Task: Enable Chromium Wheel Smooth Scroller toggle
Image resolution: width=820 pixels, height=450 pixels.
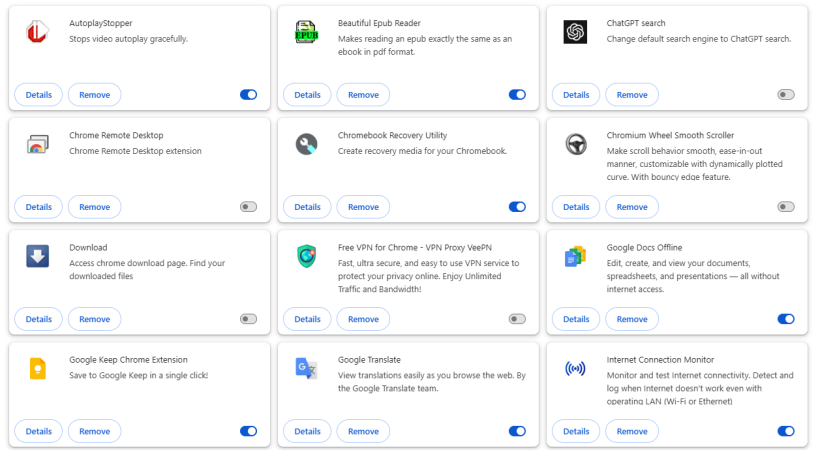Action: pyautogui.click(x=786, y=207)
